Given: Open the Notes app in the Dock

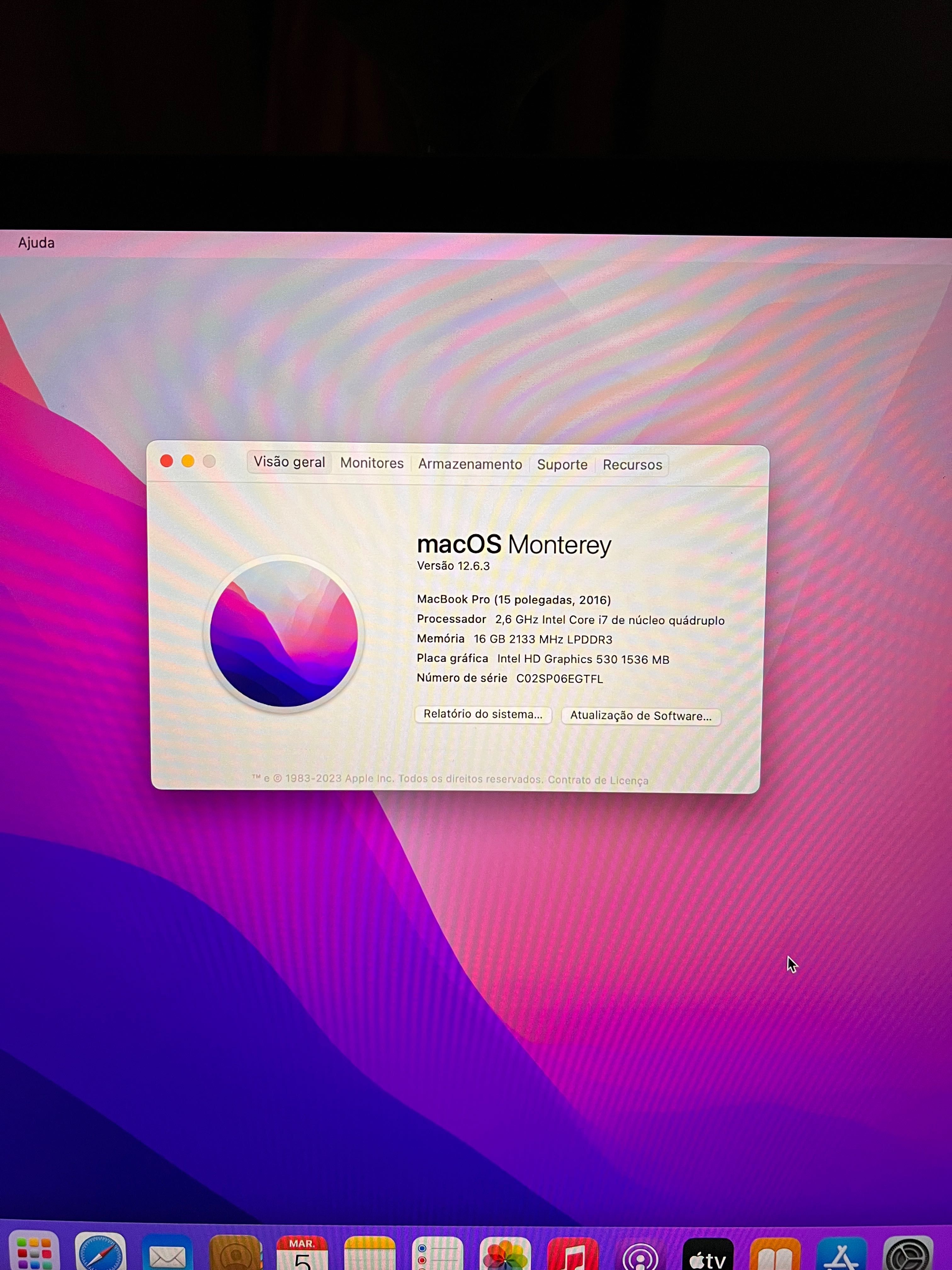Looking at the screenshot, I should click(370, 1252).
